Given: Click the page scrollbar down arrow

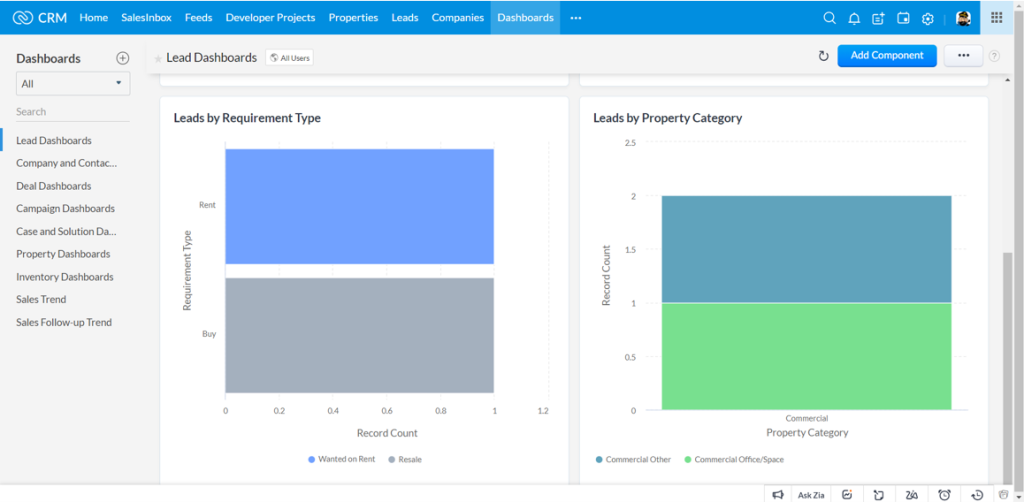Looking at the screenshot, I should [x=1017, y=495].
